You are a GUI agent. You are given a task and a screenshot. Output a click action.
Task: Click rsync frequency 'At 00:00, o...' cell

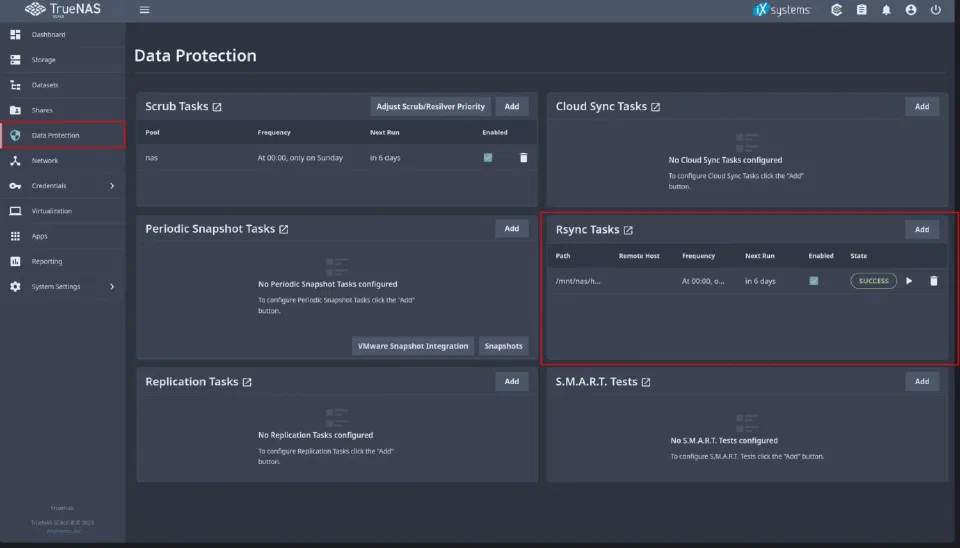(x=703, y=281)
